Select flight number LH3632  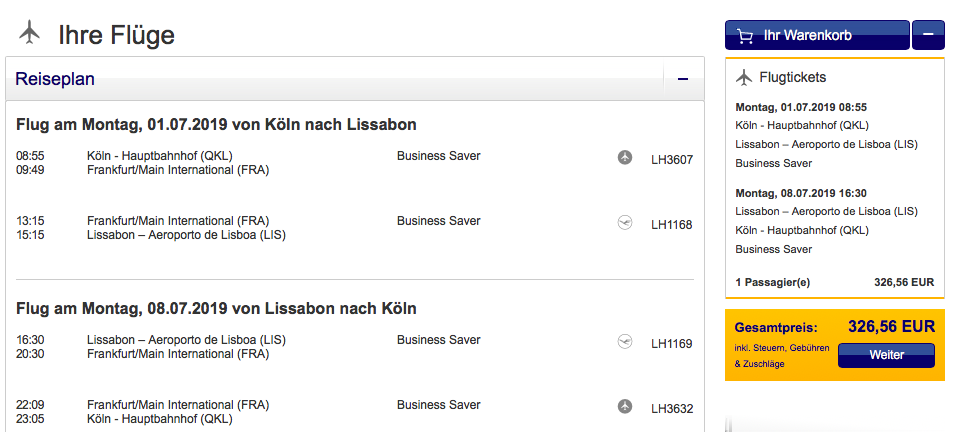(671, 408)
